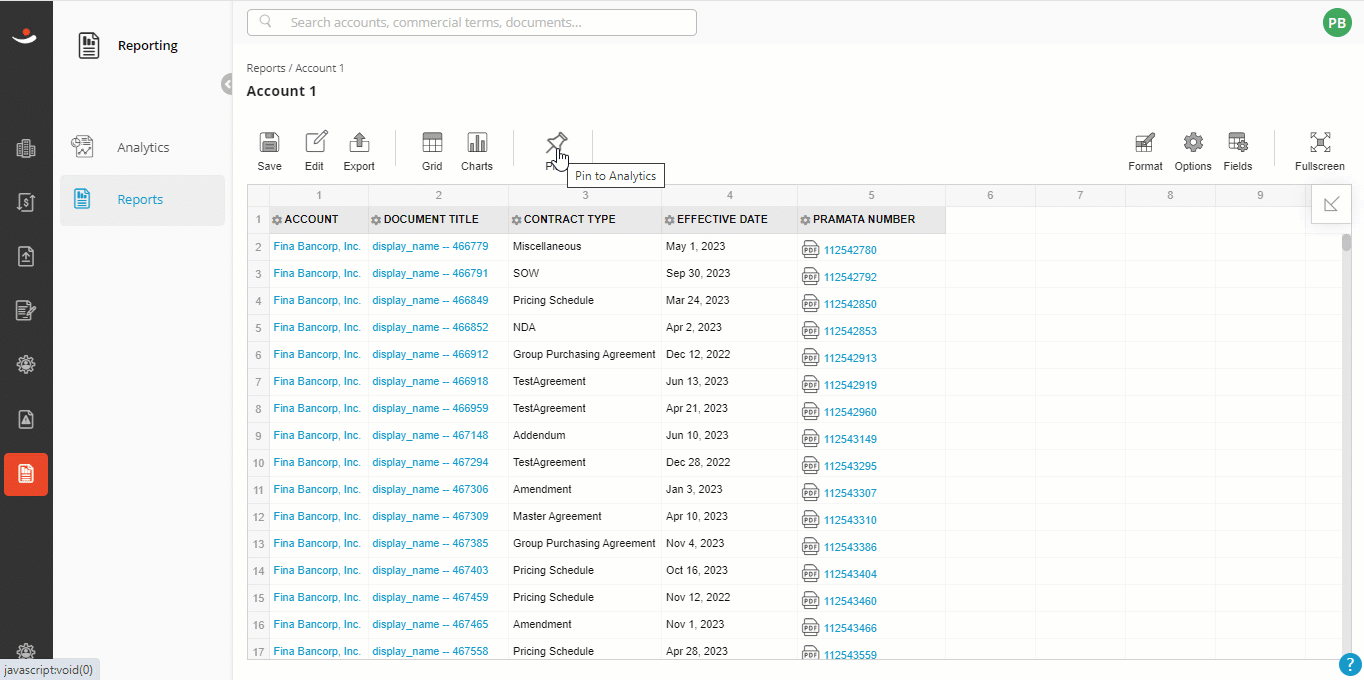Open ACCOUNT column gear menu
The image size is (1364, 680).
pos(277,220)
